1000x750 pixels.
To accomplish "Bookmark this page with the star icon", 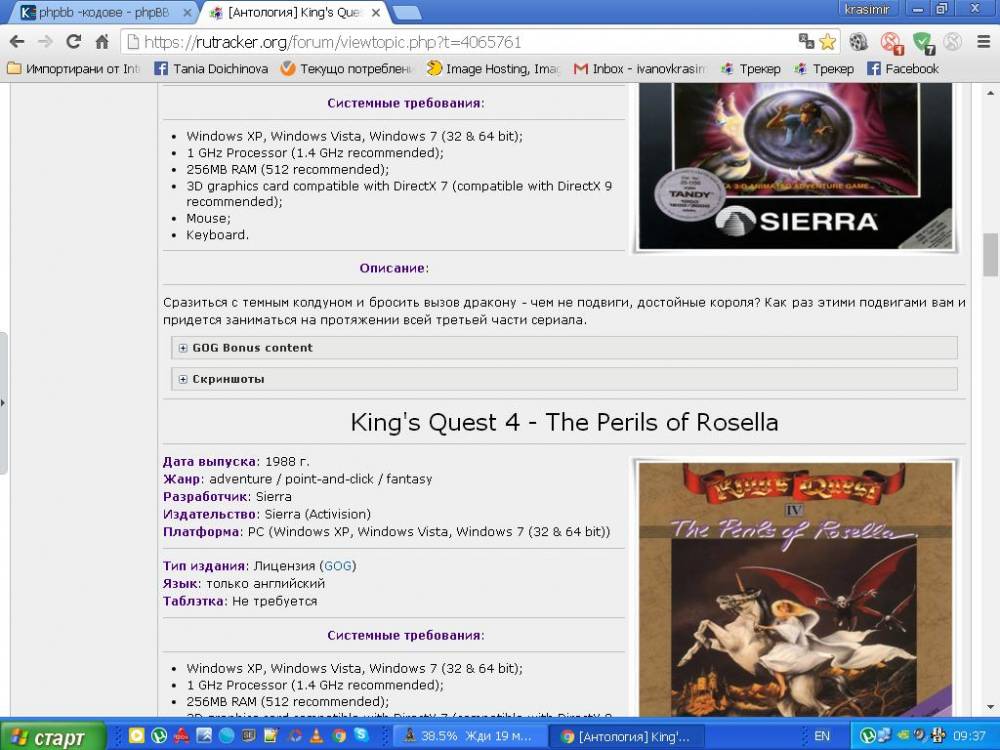I will [x=827, y=42].
